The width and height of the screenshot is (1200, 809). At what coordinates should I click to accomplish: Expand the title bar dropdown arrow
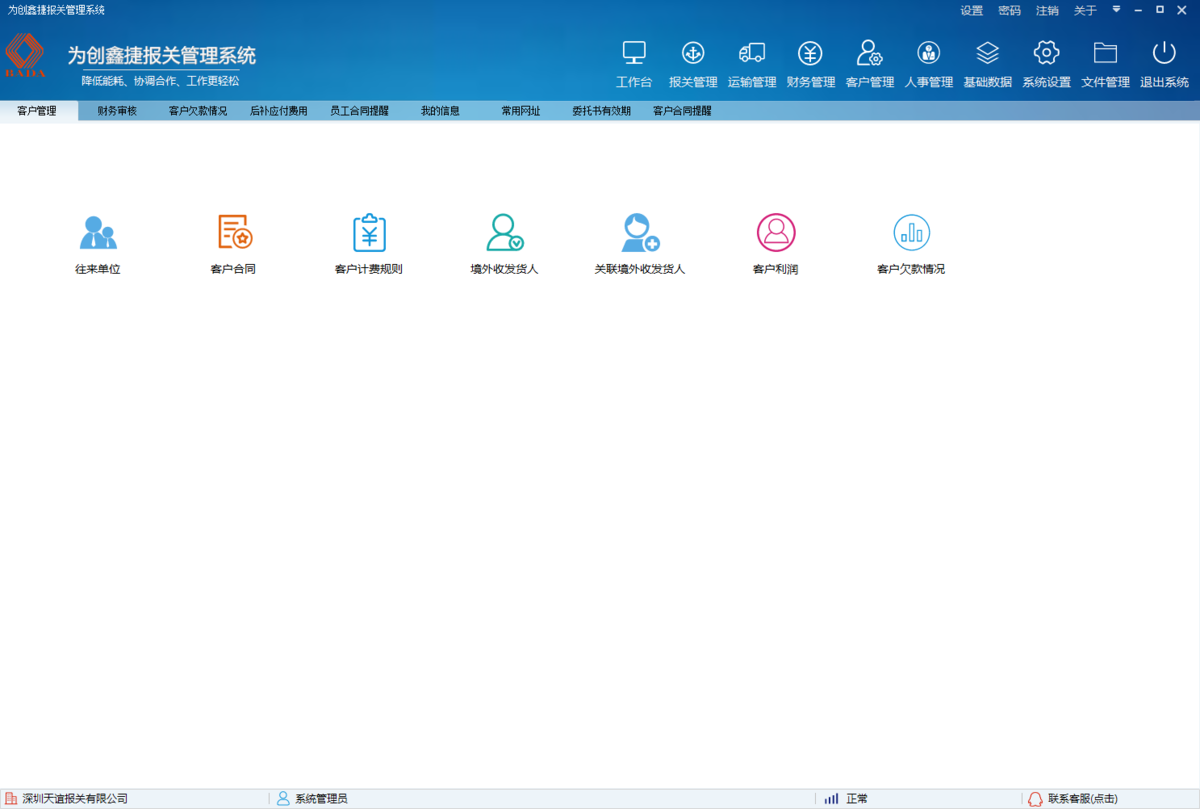pos(1116,10)
